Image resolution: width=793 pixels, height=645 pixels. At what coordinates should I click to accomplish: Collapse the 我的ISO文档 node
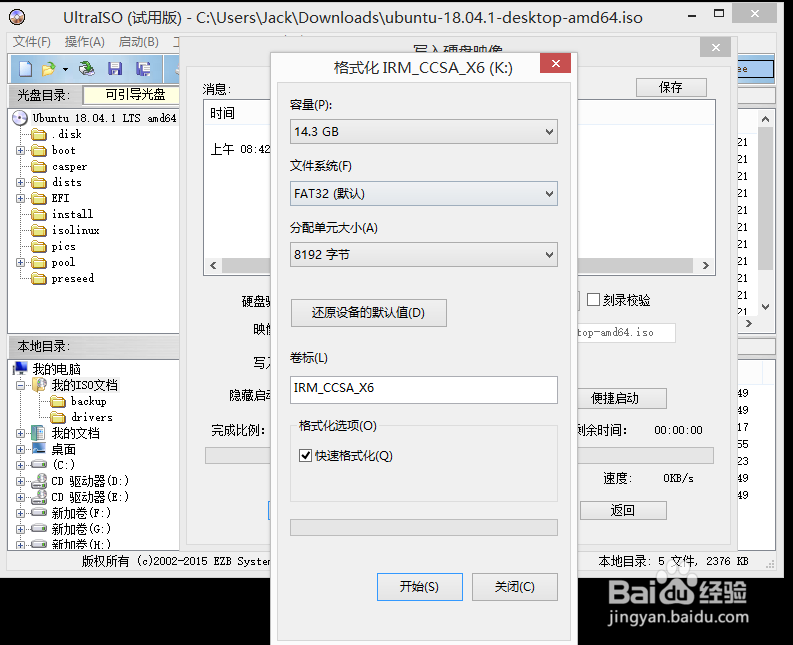[x=20, y=385]
